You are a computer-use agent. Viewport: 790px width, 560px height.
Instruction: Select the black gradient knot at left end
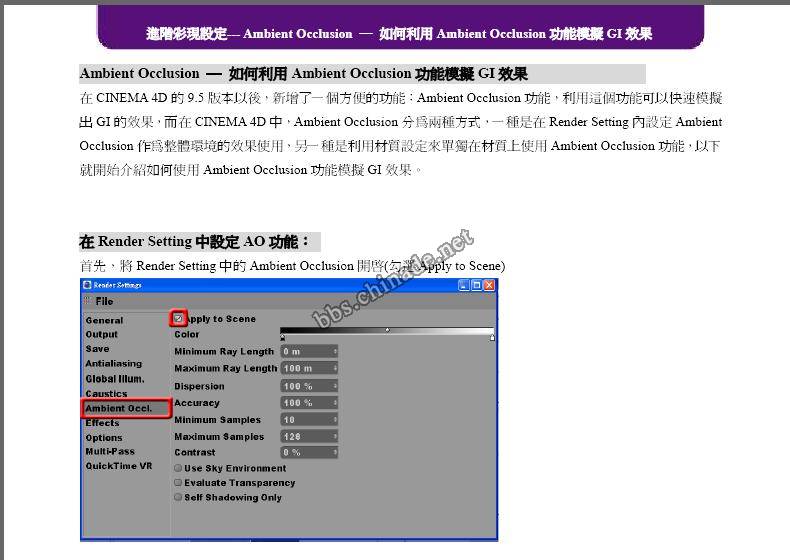tap(283, 338)
